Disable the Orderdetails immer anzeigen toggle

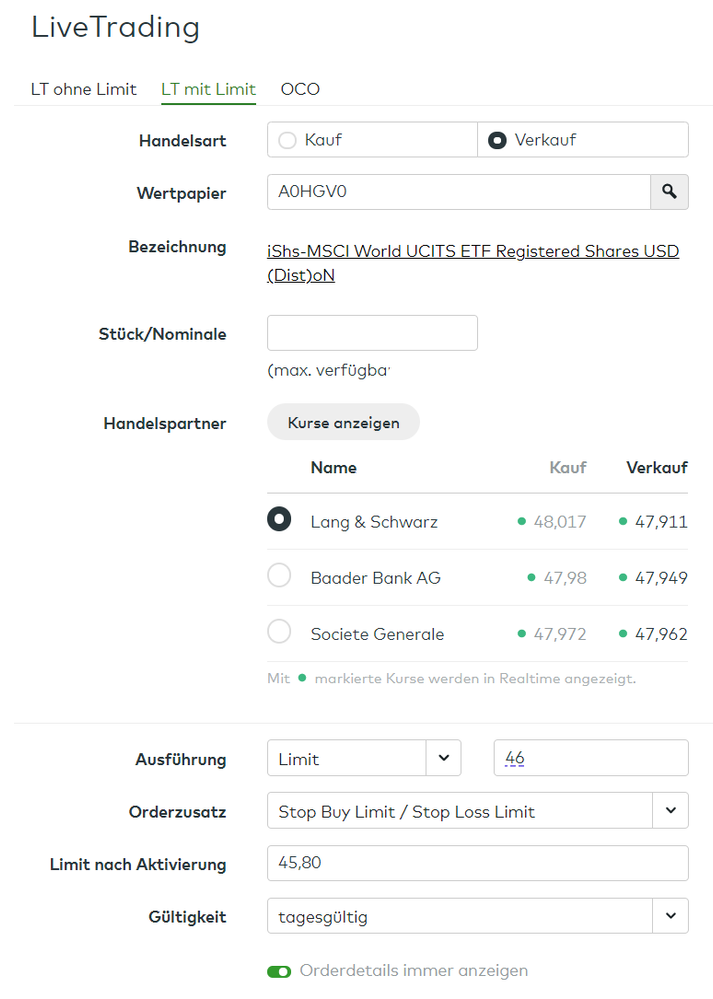click(x=279, y=970)
